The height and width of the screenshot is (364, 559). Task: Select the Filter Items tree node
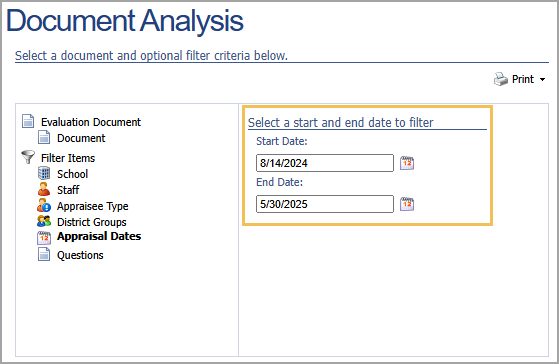coord(68,158)
